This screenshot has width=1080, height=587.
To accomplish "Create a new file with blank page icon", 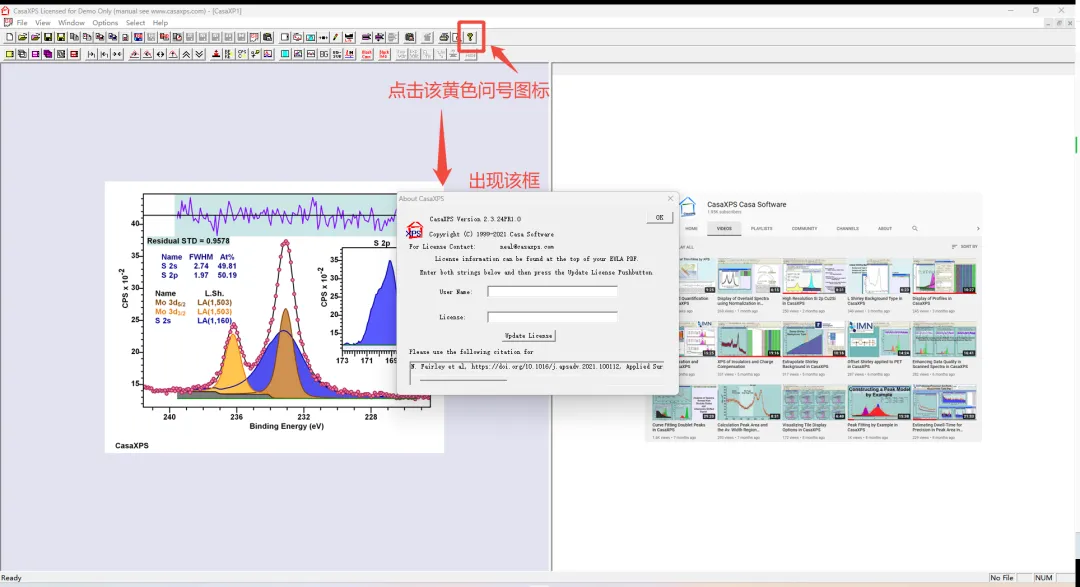I will tap(10, 37).
